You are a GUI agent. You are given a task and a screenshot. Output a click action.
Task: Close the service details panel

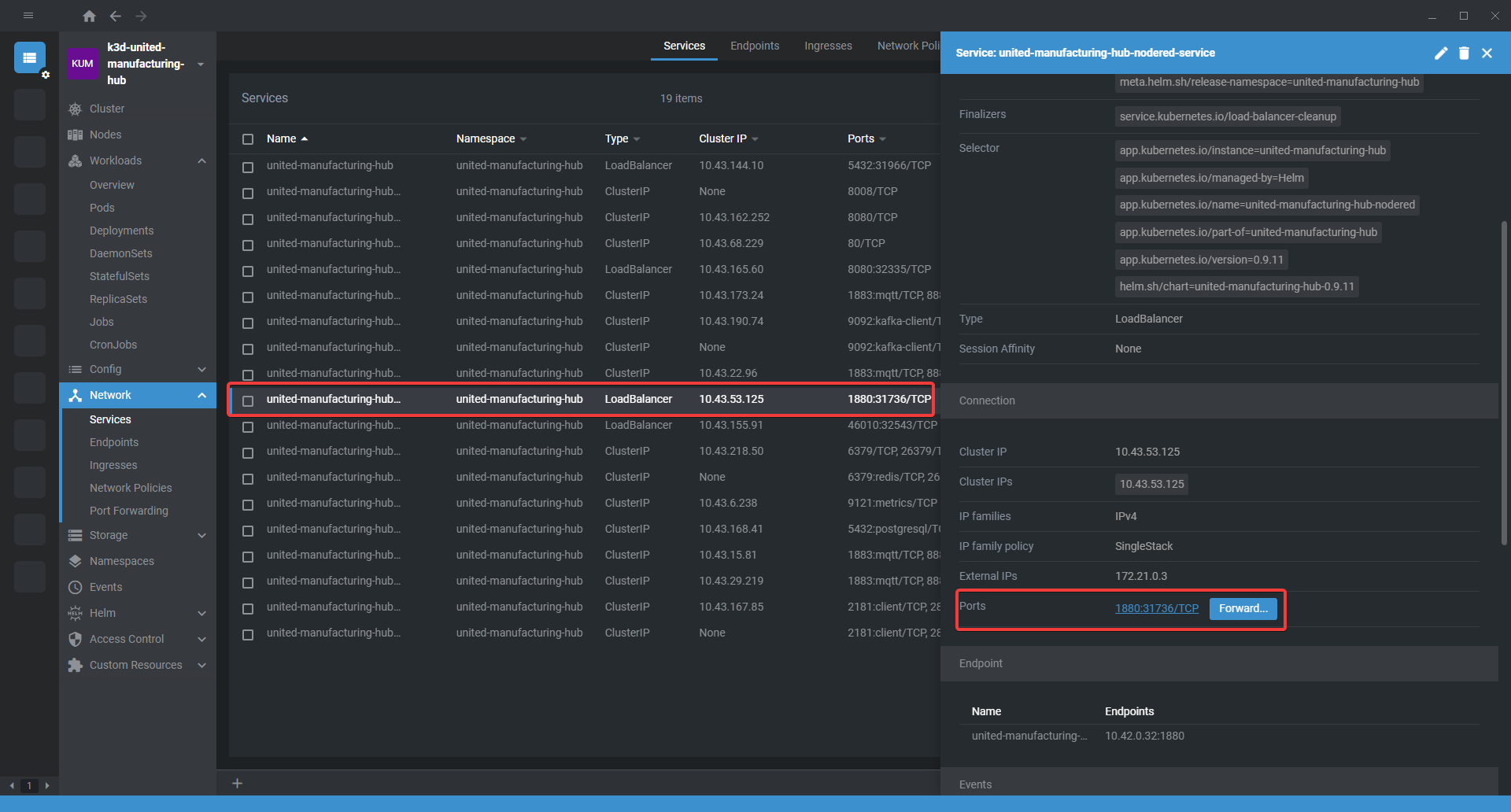point(1487,53)
